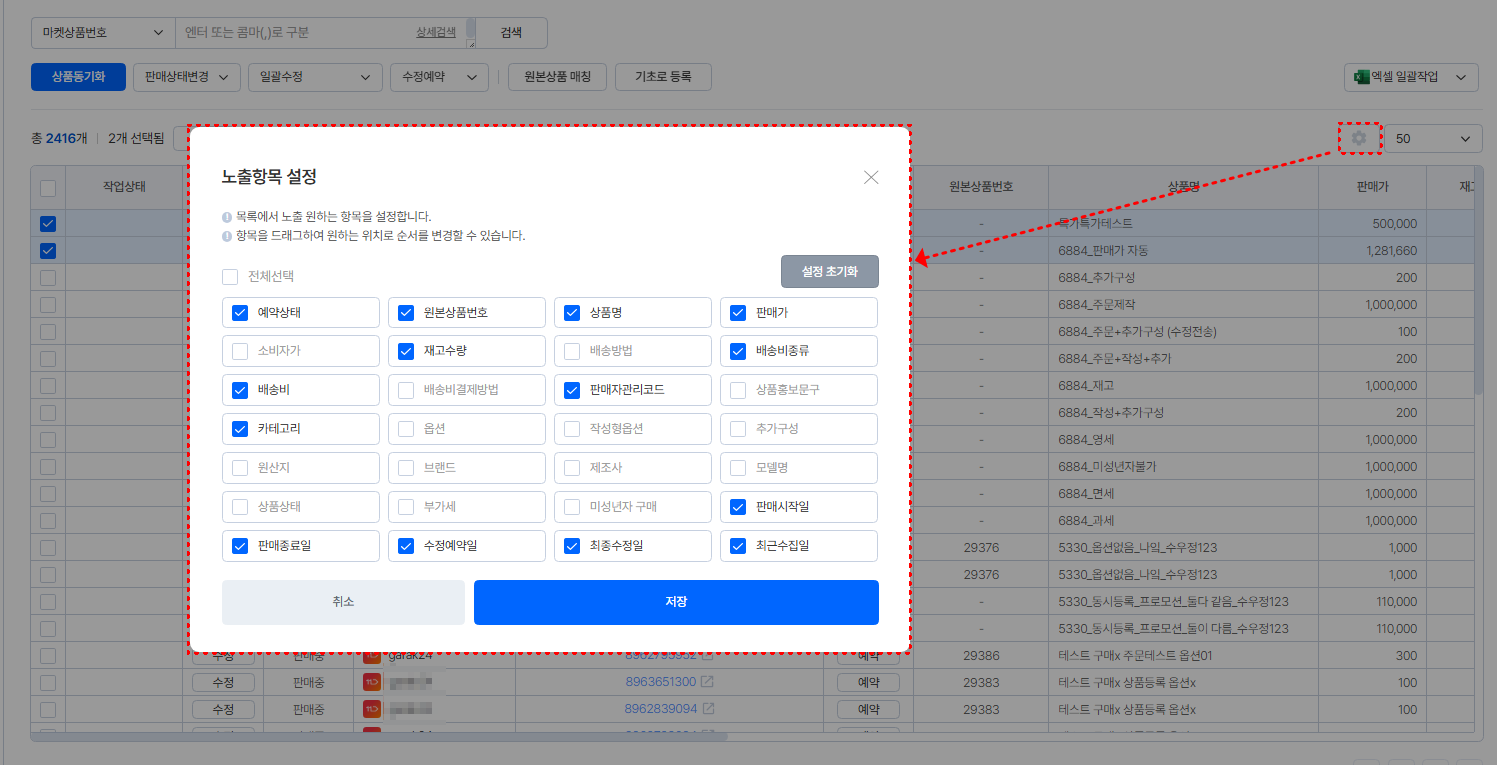Toggle the 전체선택 checkbox
This screenshot has width=1497, height=765.
(x=231, y=276)
